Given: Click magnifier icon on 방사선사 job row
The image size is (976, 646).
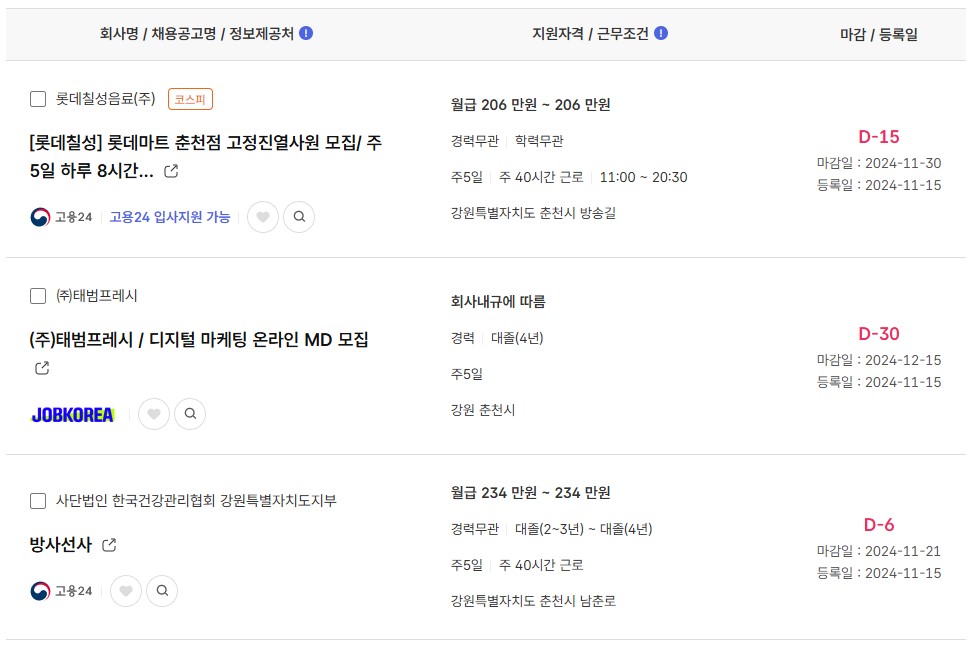Looking at the screenshot, I should pyautogui.click(x=162, y=591).
